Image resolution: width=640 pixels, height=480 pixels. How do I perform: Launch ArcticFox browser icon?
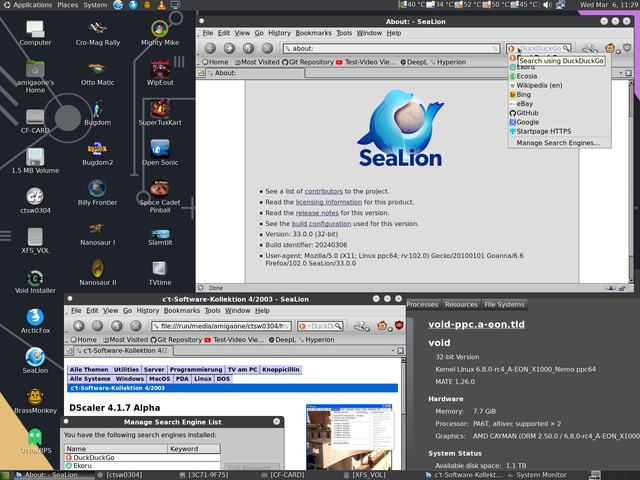[x=35, y=321]
